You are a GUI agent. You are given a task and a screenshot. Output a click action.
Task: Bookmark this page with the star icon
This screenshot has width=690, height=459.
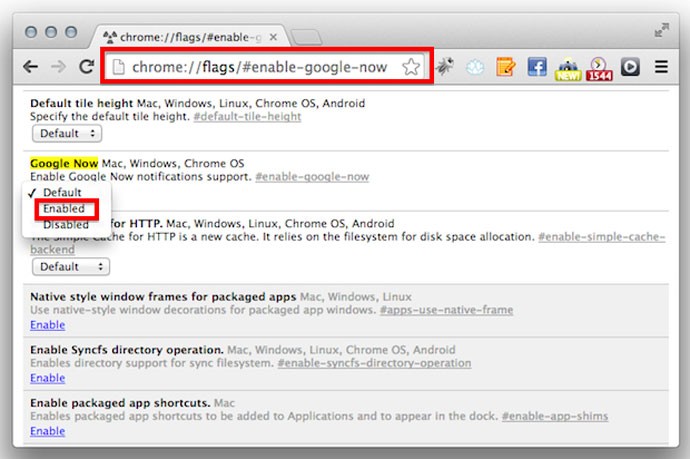click(411, 67)
